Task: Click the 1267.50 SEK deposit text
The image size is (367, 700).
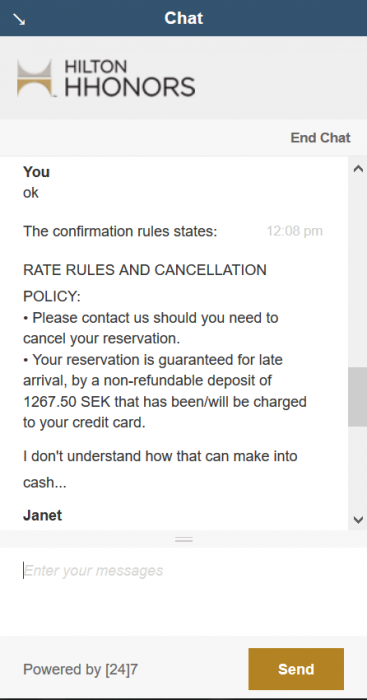Action: 51,402
